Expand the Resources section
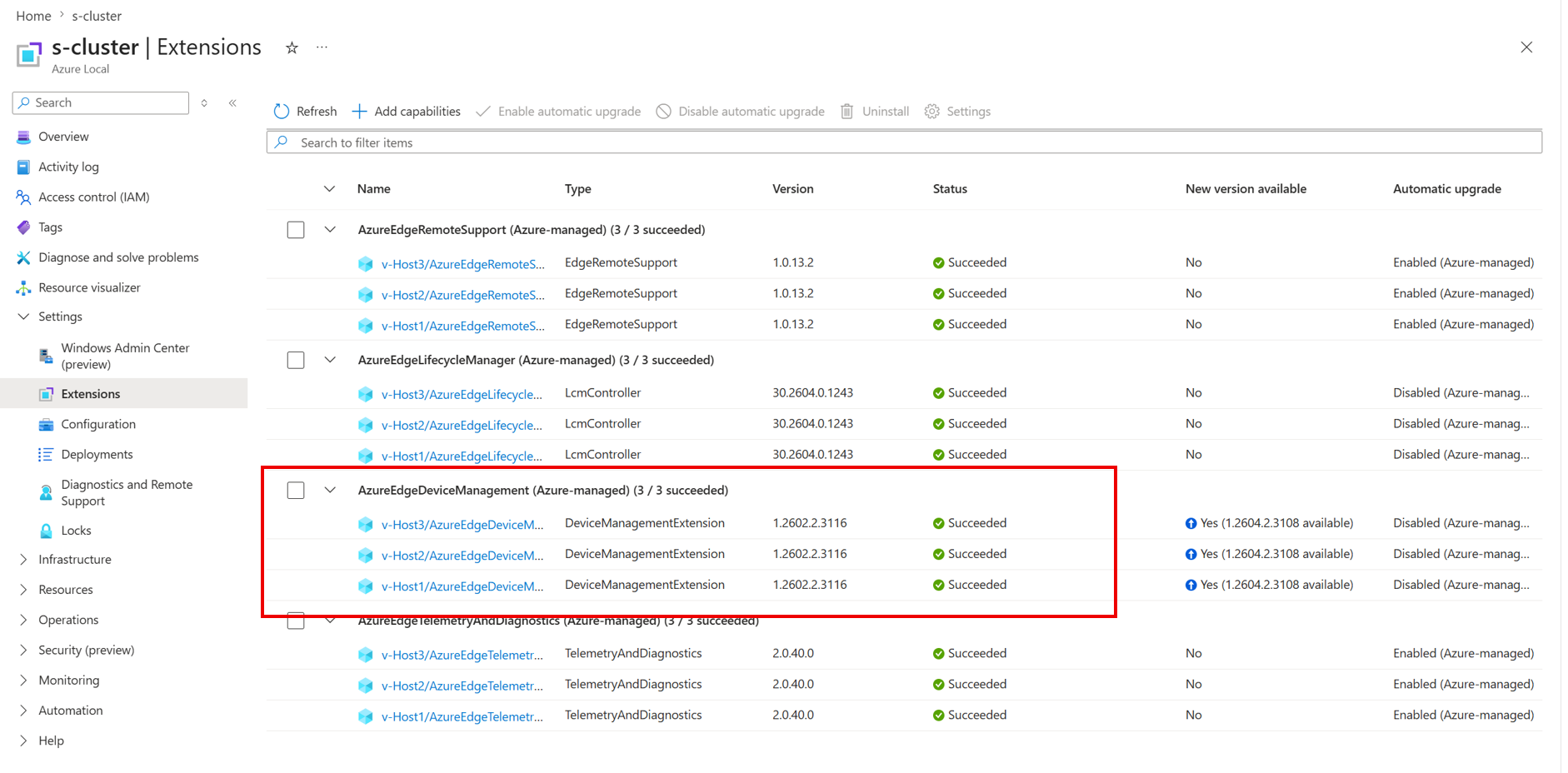 point(23,590)
